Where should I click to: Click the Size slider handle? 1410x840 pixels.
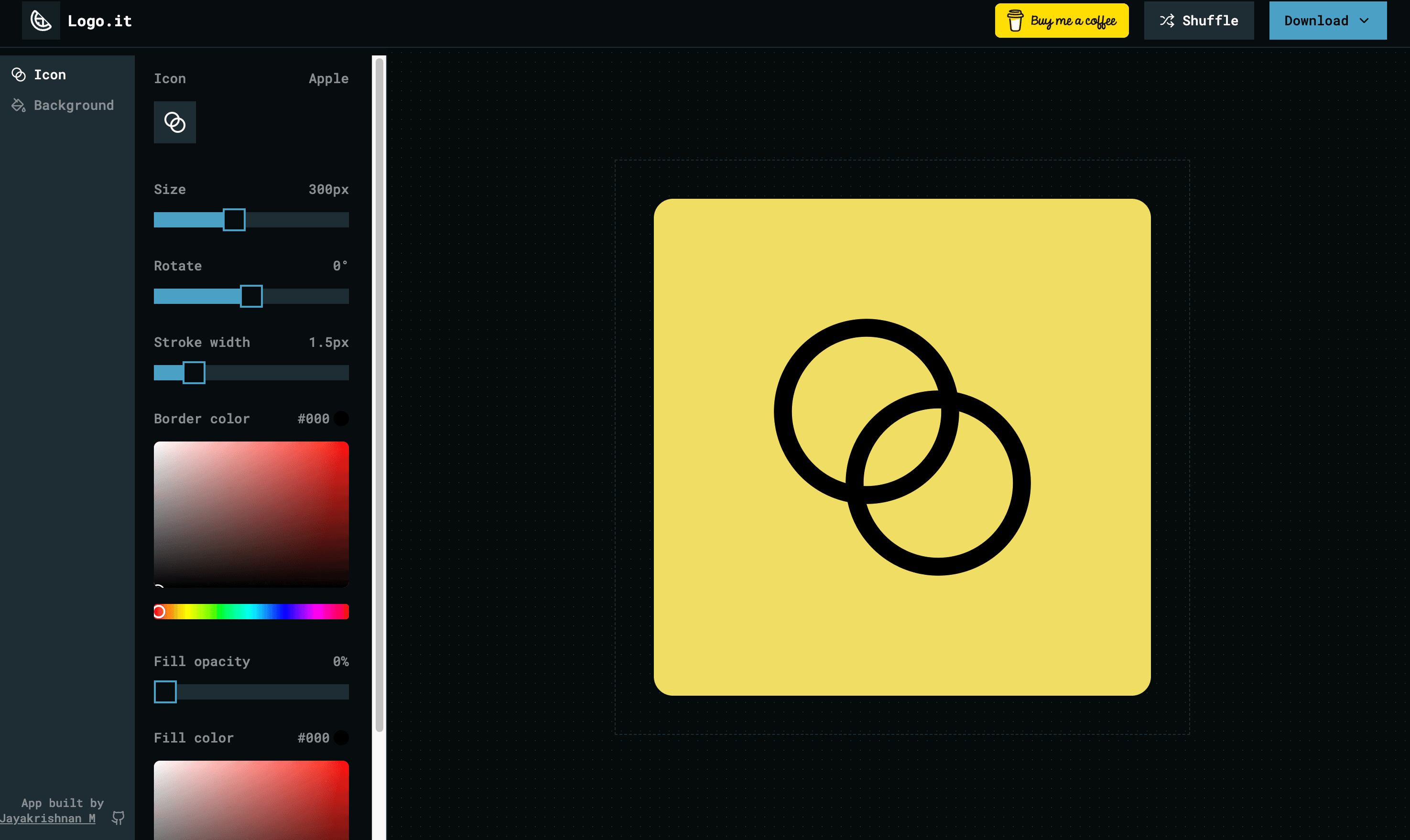234,220
